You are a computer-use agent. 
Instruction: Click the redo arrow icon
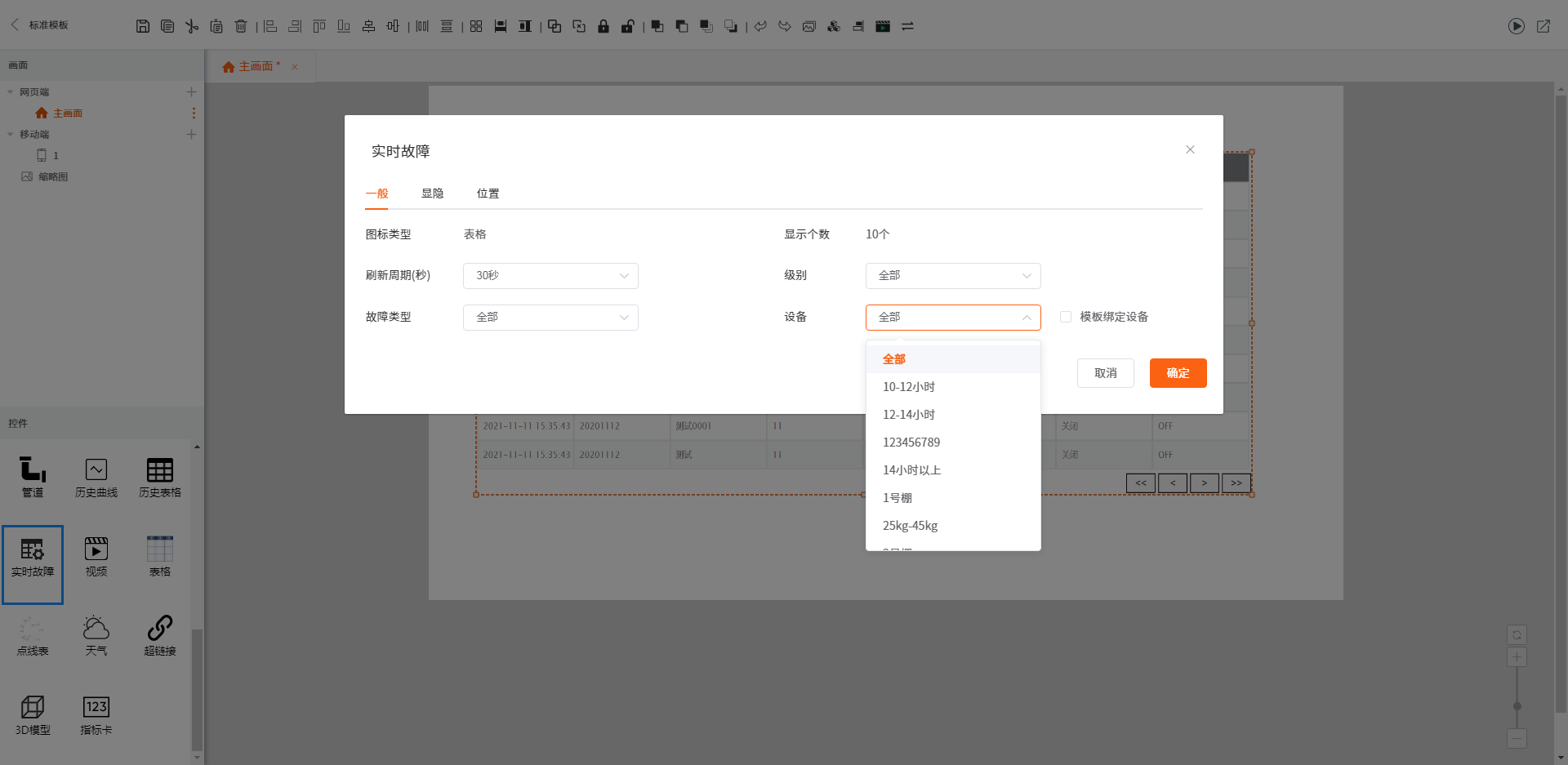coord(785,26)
